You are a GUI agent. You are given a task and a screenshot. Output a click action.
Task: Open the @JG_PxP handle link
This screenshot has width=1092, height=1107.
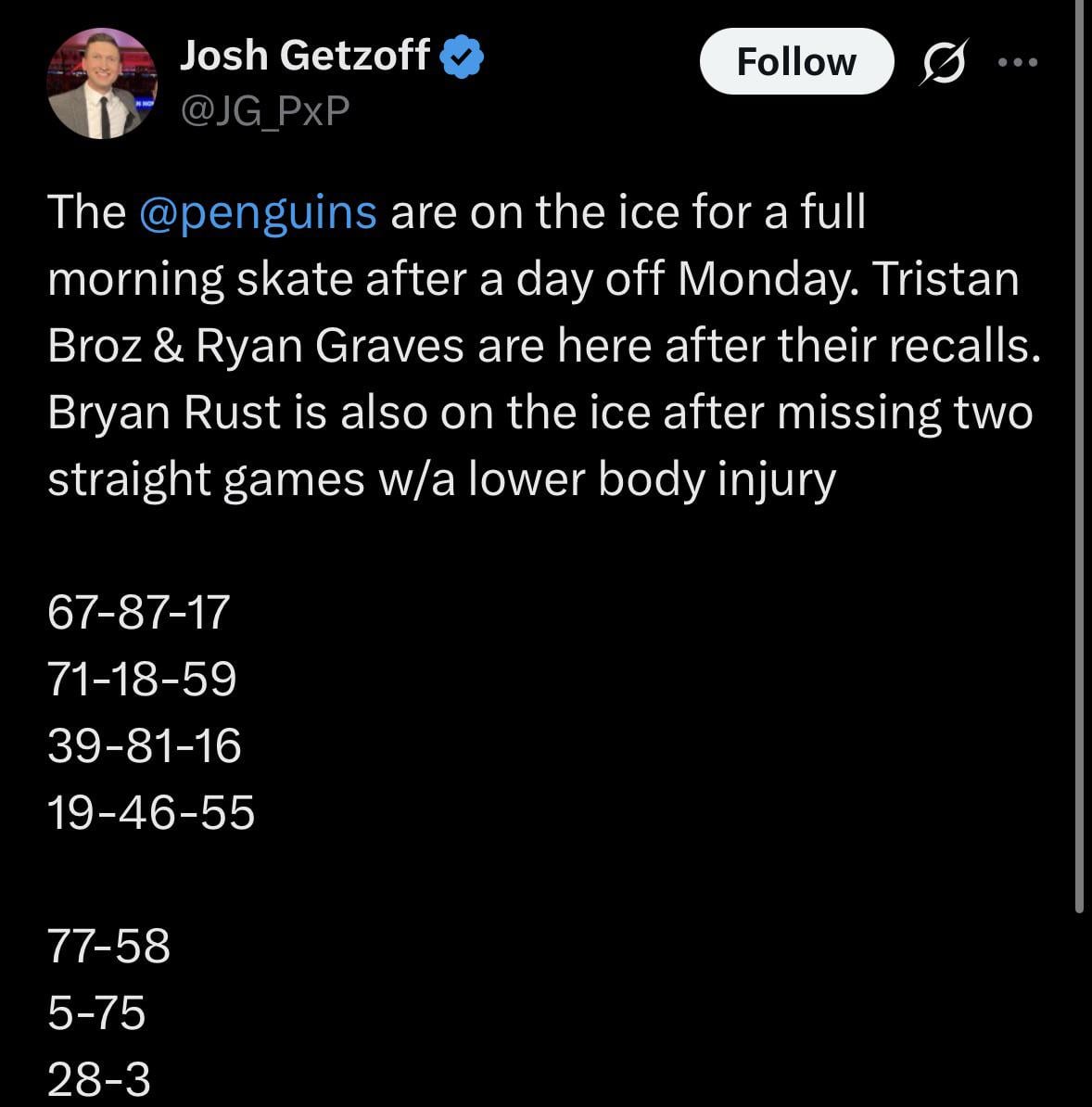264,111
